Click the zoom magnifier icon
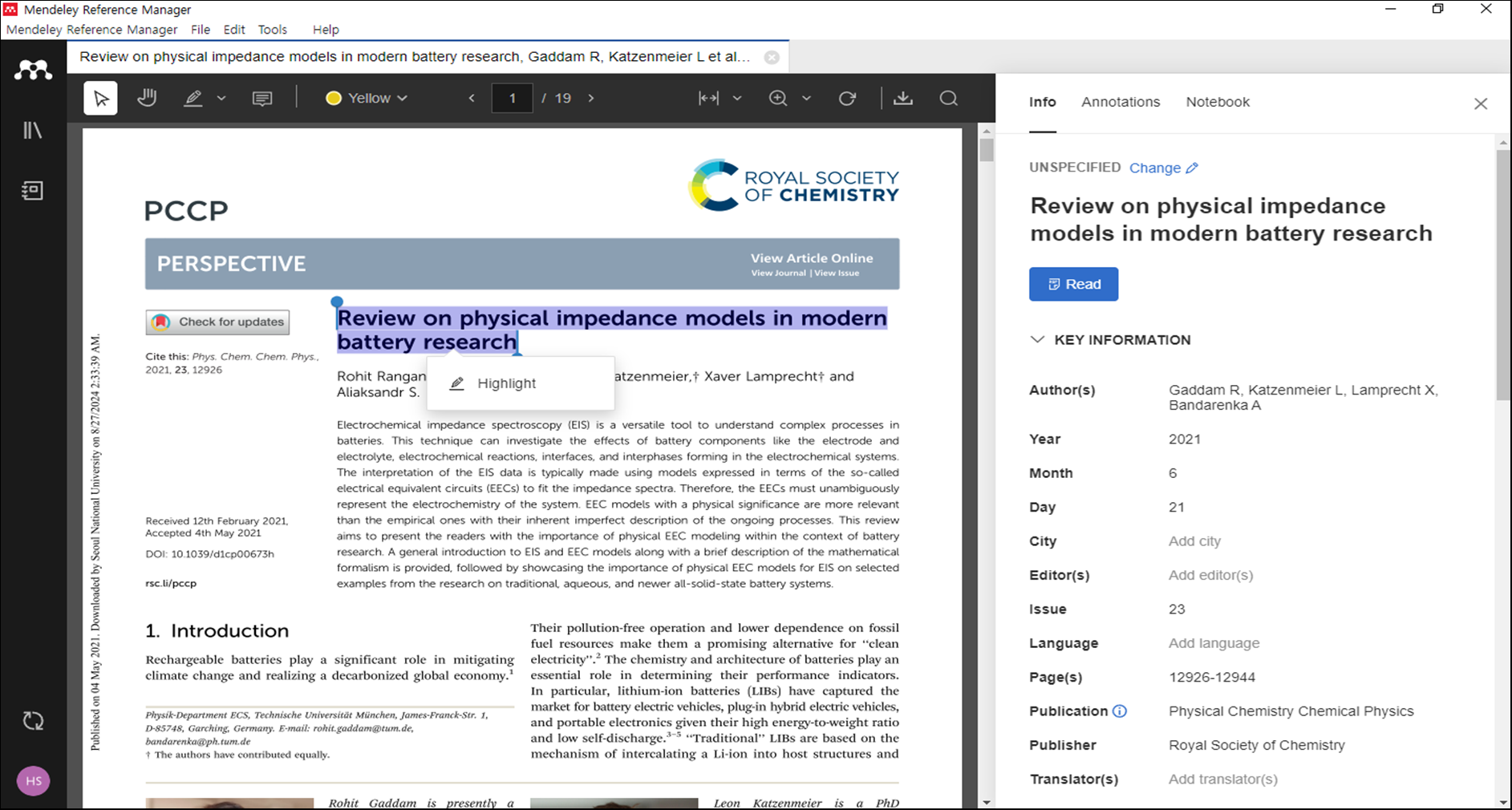This screenshot has height=810, width=1512. (778, 98)
